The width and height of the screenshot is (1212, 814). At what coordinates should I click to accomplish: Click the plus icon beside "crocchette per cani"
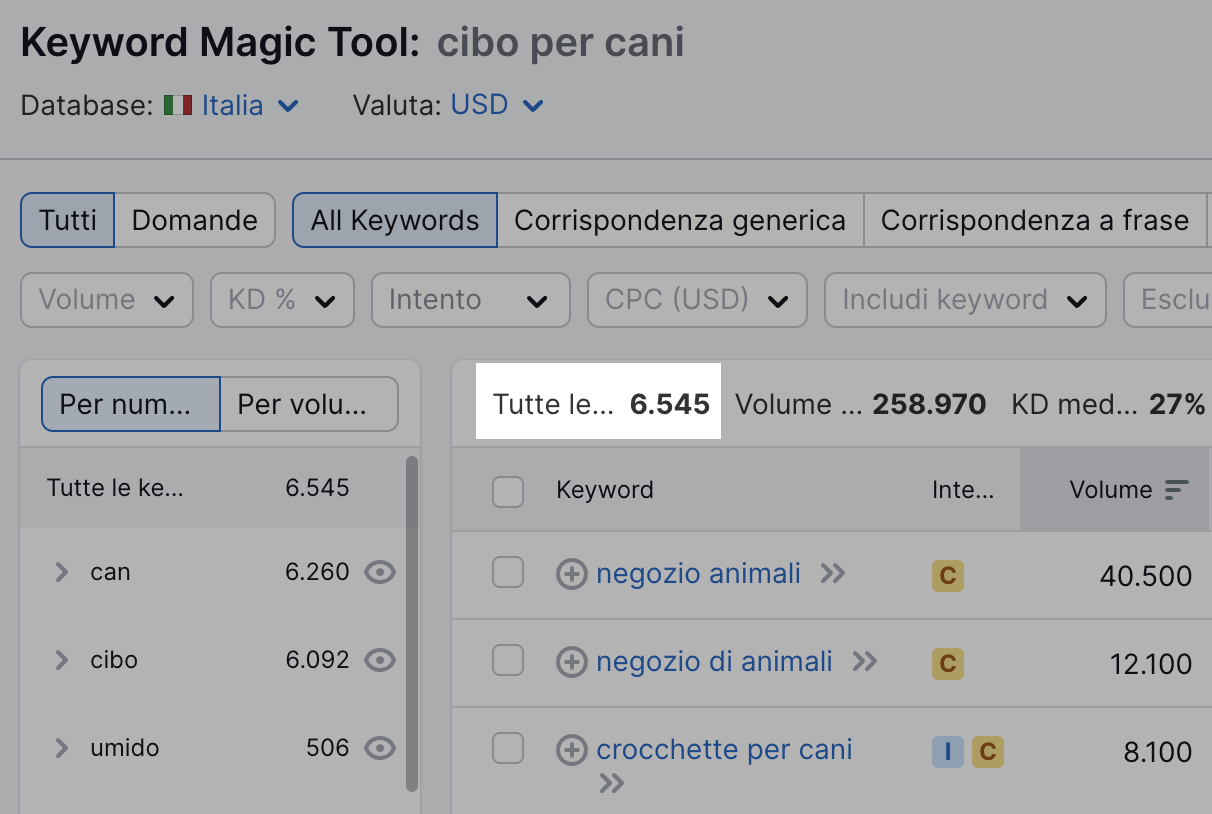click(571, 749)
